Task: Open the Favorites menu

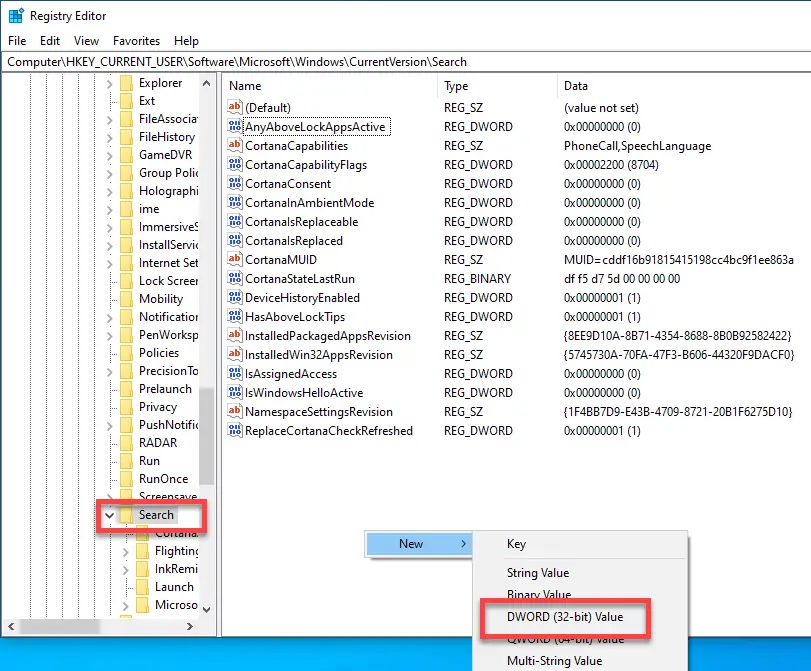Action: (137, 40)
